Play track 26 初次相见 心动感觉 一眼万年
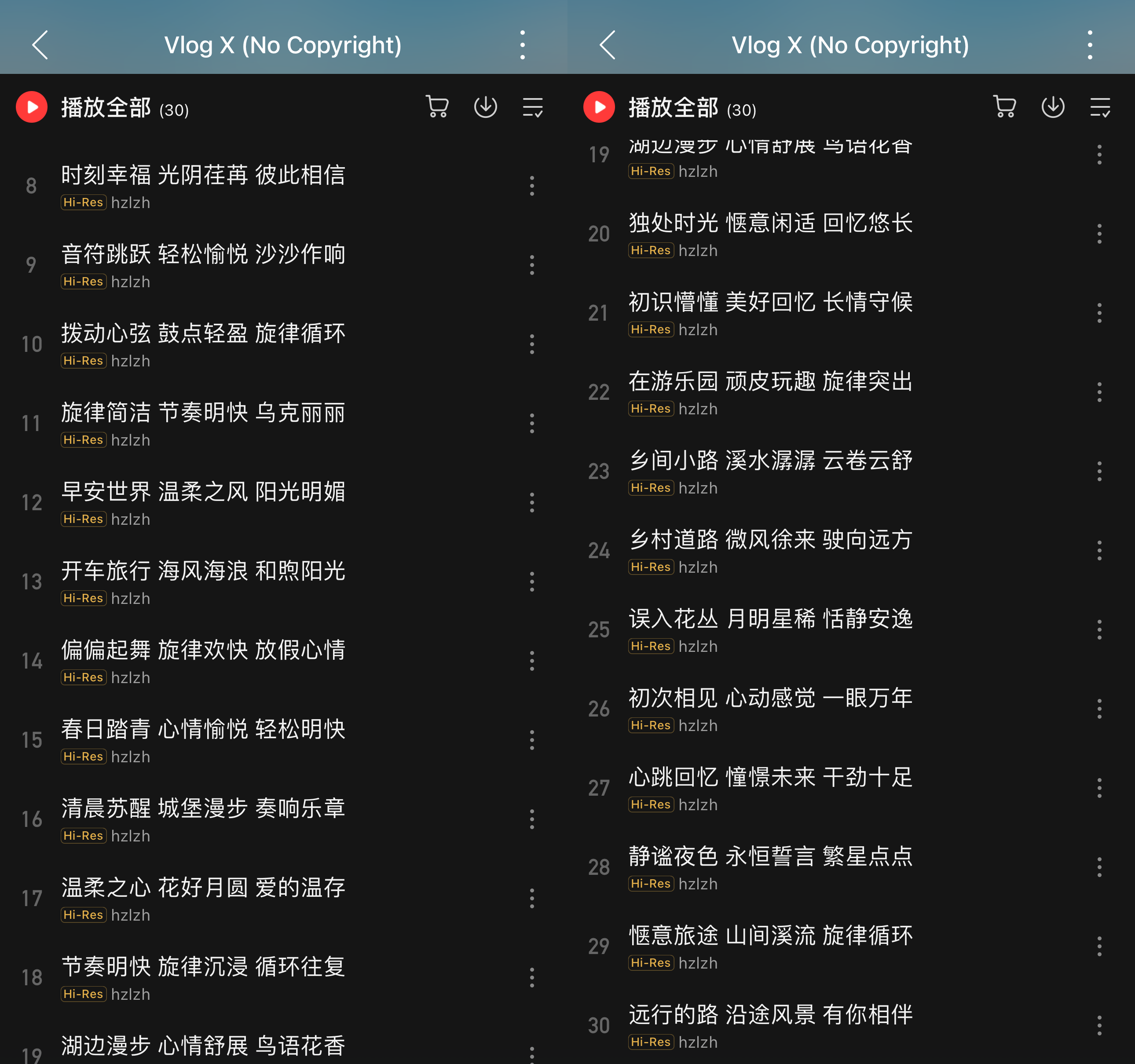The height and width of the screenshot is (1064, 1135). pyautogui.click(x=771, y=698)
